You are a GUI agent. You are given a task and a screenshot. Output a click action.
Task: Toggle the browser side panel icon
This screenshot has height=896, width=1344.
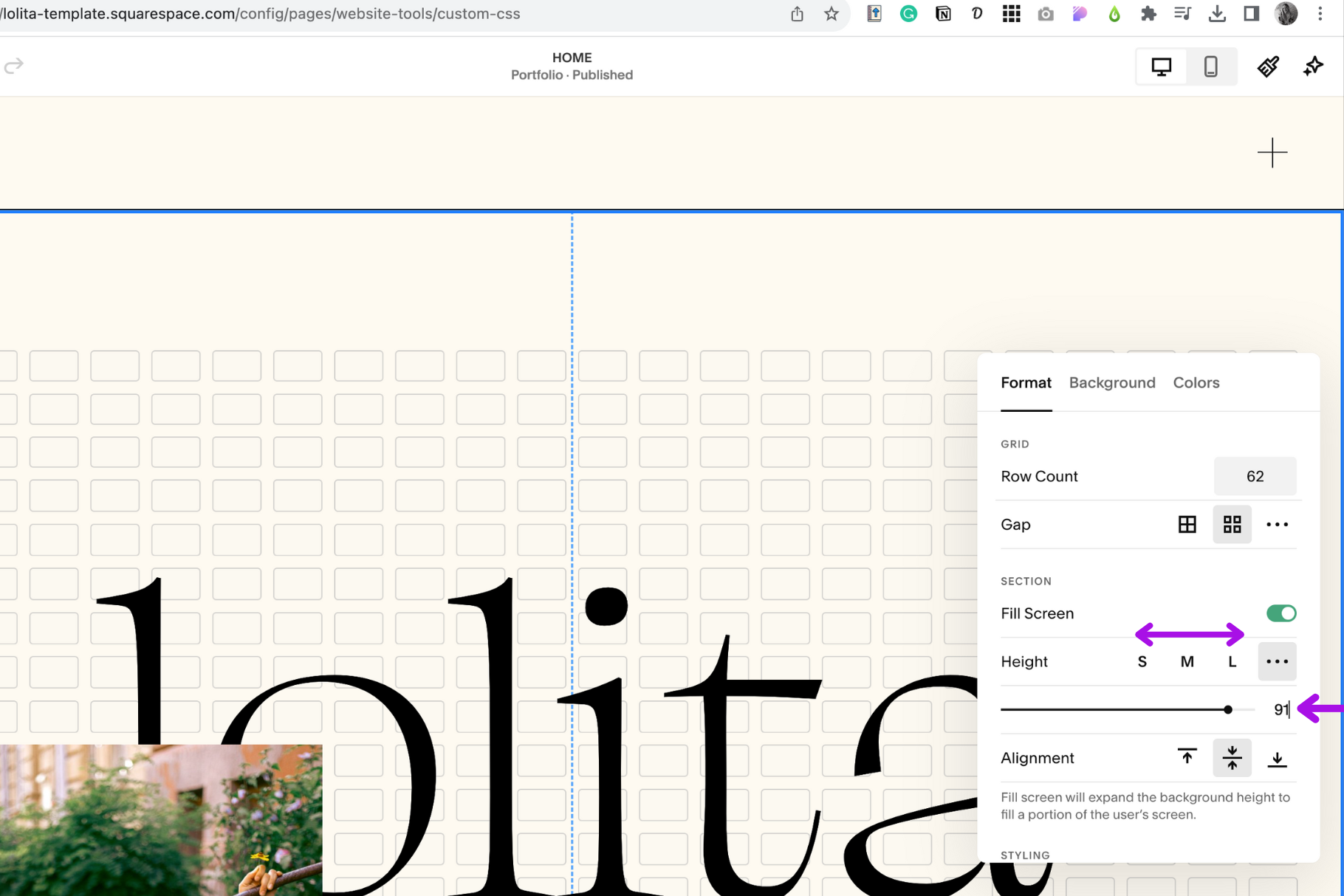[1251, 14]
